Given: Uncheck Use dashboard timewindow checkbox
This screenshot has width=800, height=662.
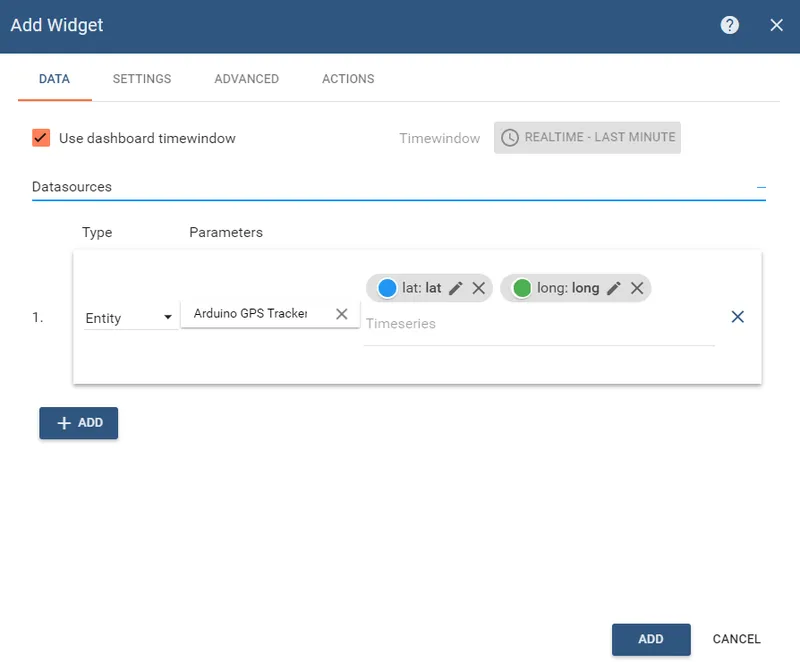Looking at the screenshot, I should point(41,138).
